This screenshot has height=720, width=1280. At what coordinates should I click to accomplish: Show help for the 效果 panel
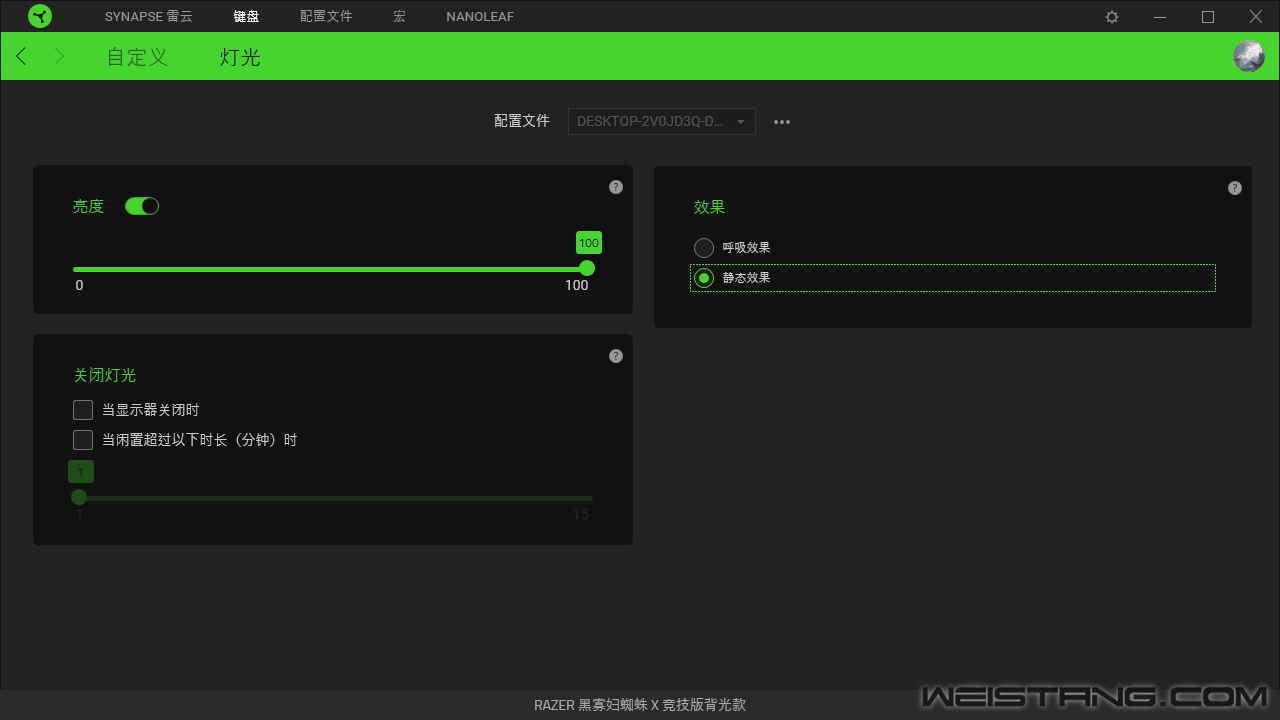pyautogui.click(x=1235, y=188)
